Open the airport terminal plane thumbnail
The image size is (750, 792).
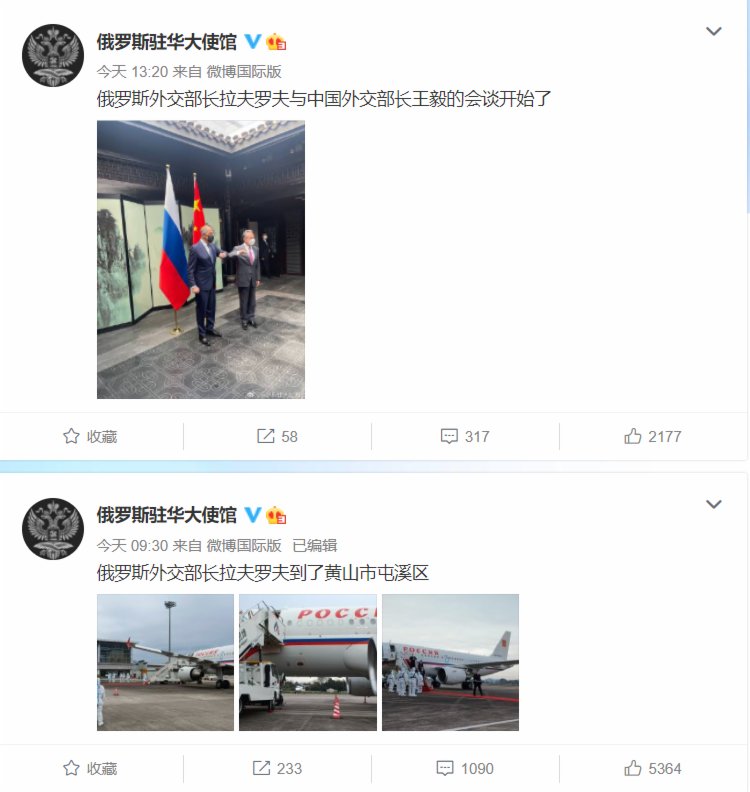click(x=165, y=662)
